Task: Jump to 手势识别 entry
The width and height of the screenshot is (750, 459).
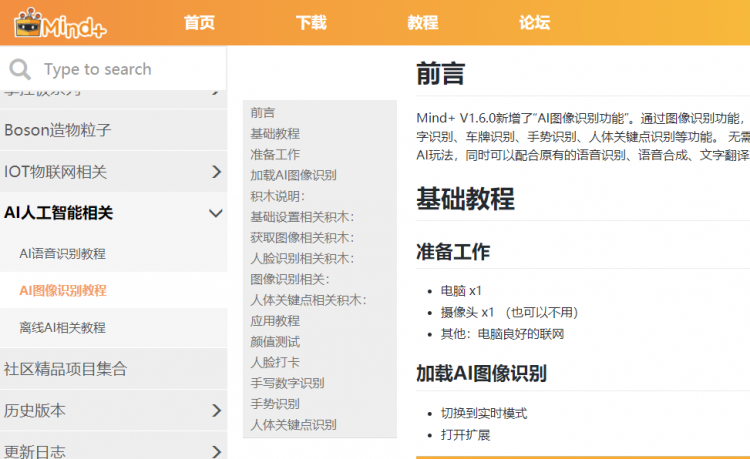Action: click(275, 404)
